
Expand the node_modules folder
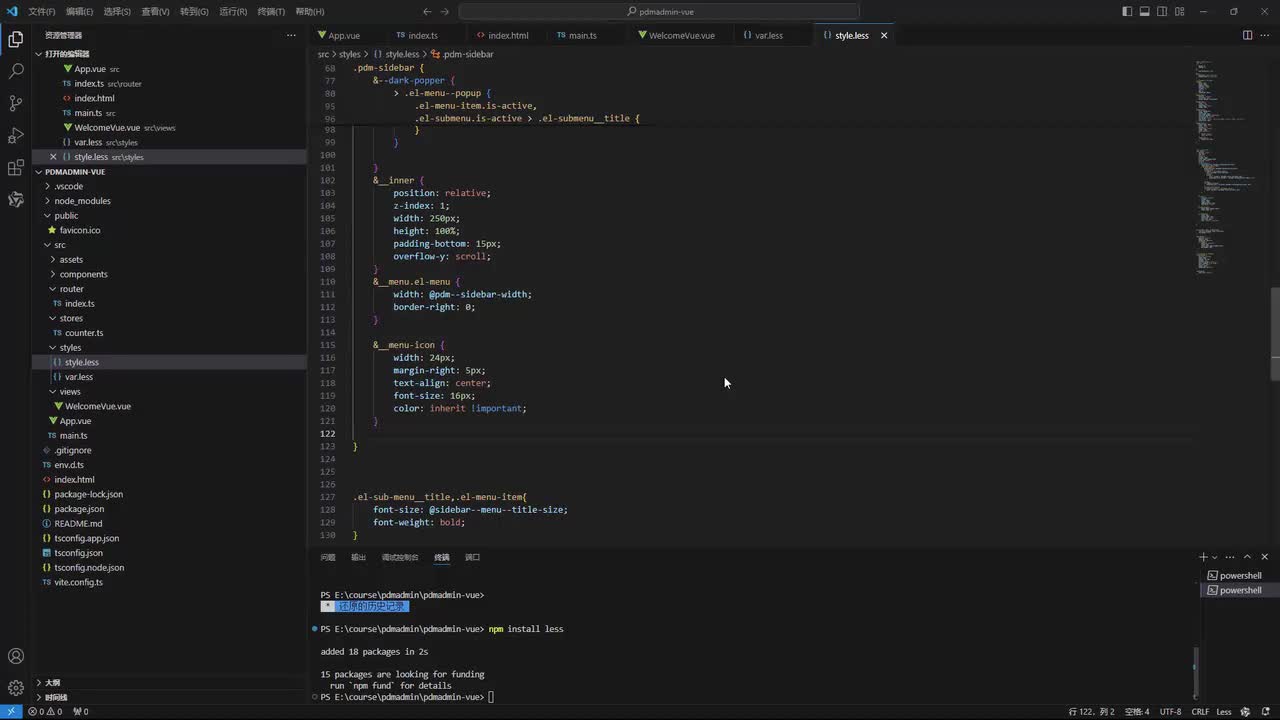tap(82, 201)
